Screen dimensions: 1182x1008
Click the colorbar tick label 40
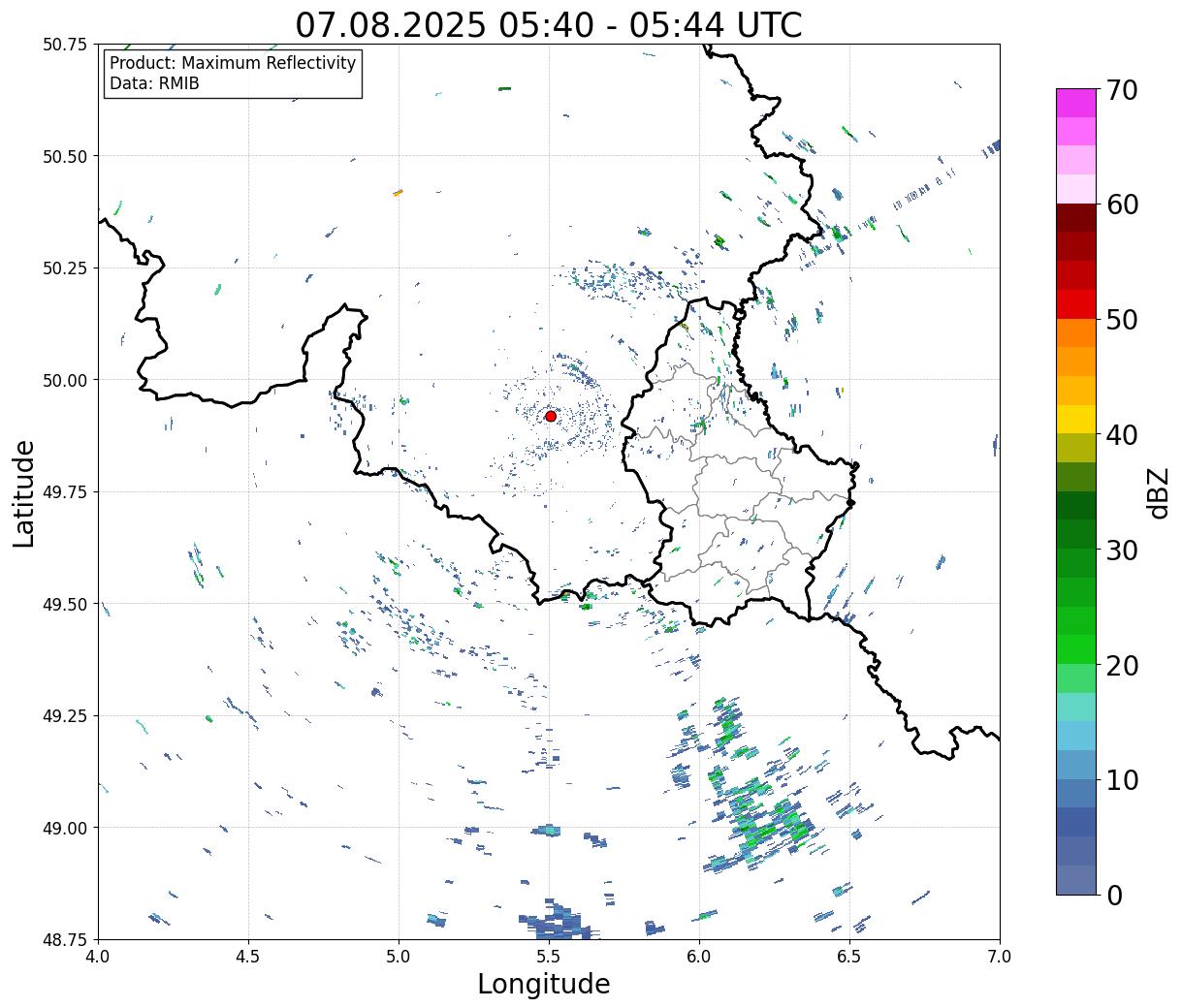pos(1122,435)
